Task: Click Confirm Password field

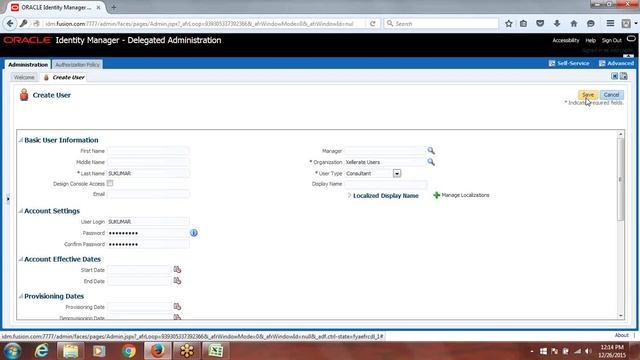Action: click(x=148, y=244)
